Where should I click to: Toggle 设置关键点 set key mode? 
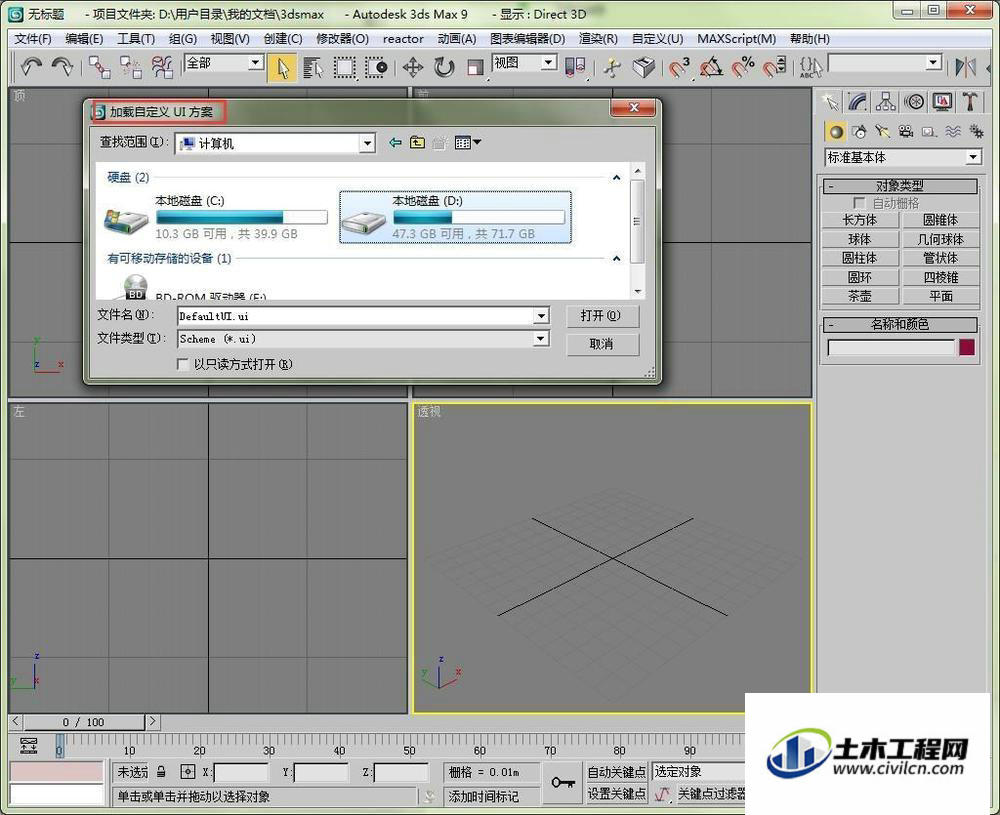coord(616,794)
